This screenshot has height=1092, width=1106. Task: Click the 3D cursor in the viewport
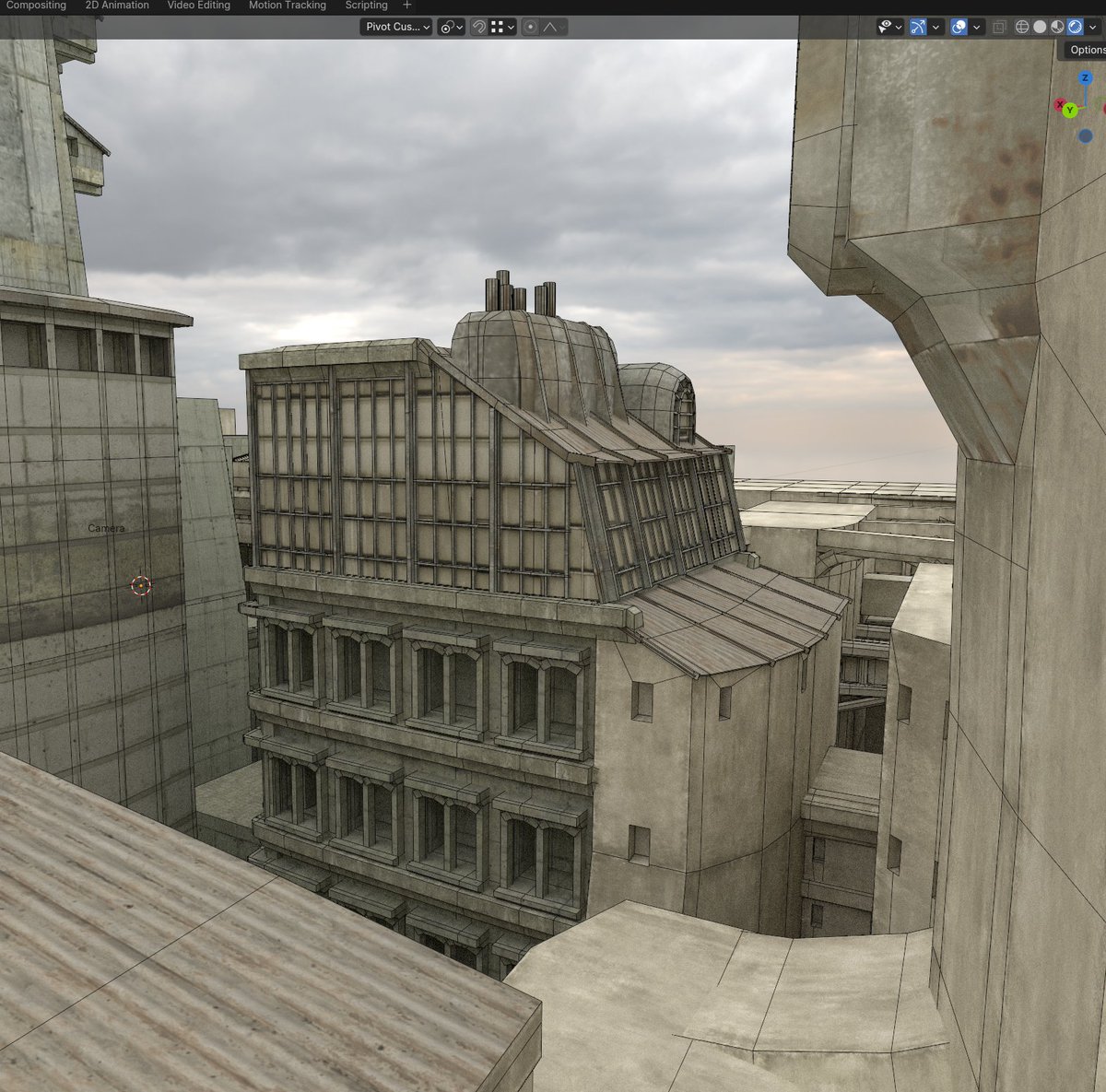click(x=141, y=584)
